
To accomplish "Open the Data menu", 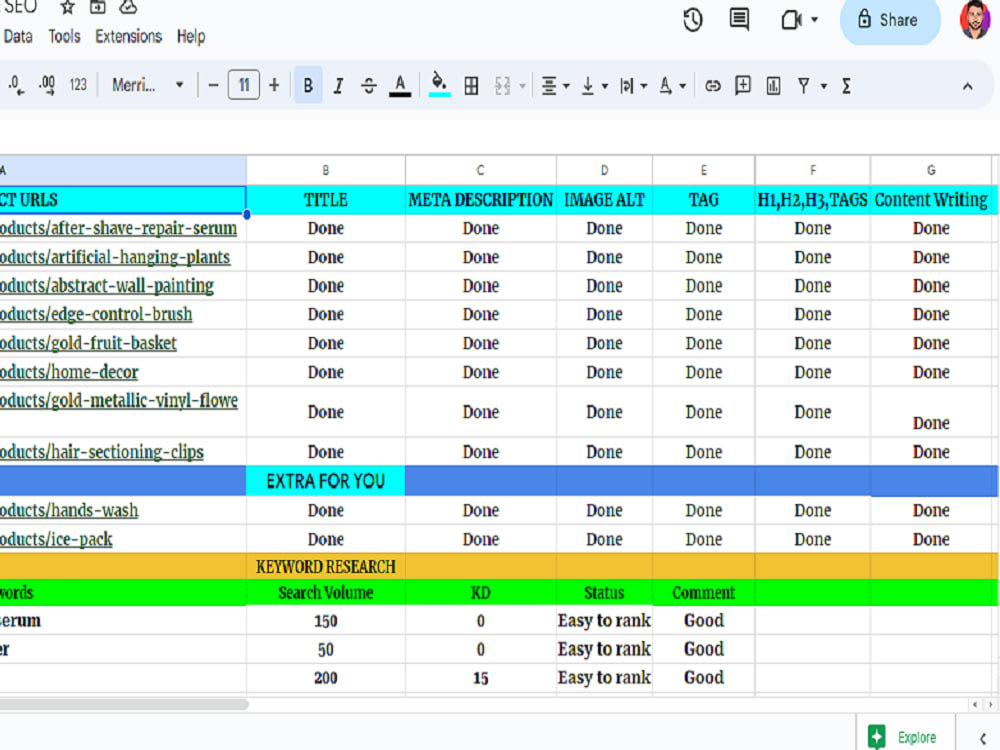I will pyautogui.click(x=17, y=36).
